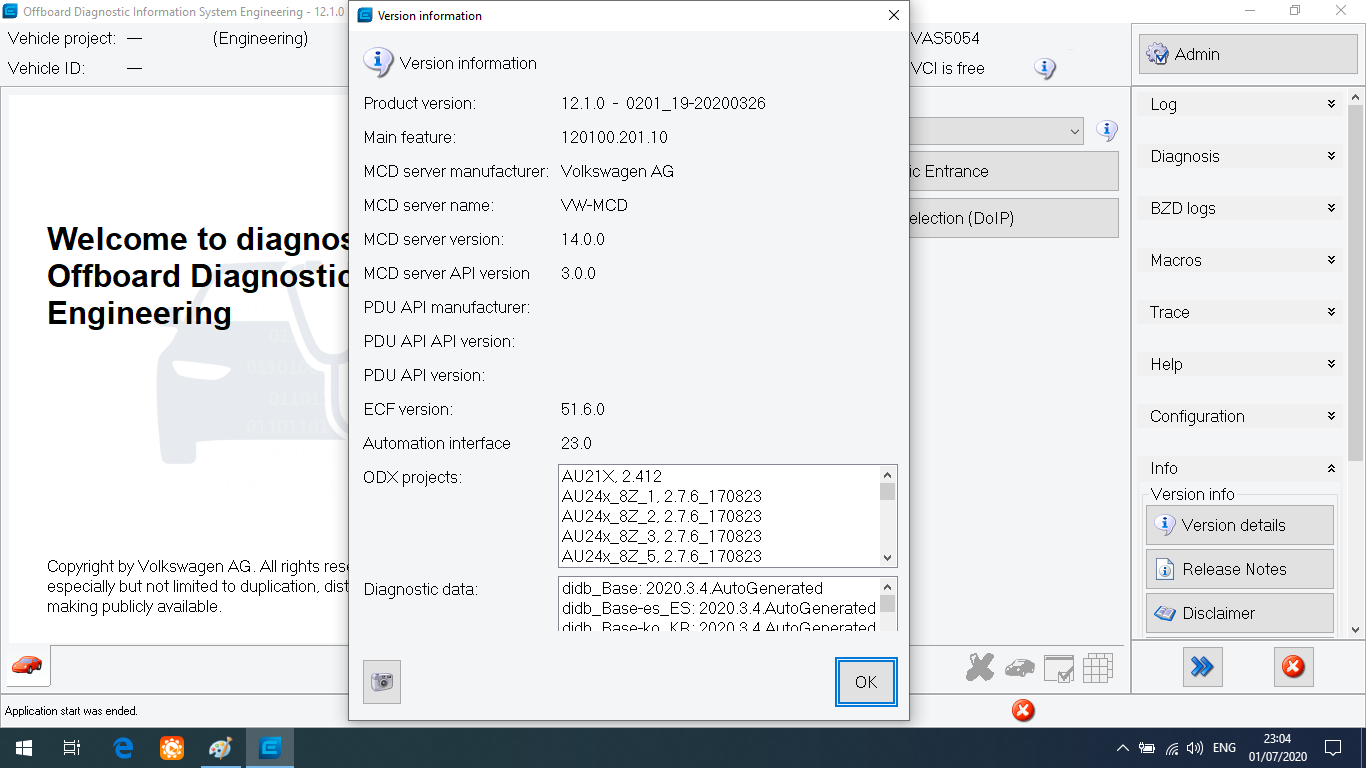
Task: Click the ODIS Engineering taskbar icon
Action: (x=270, y=748)
